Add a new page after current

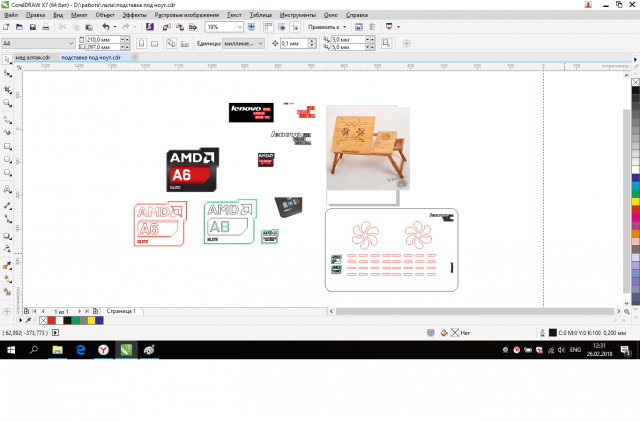click(x=95, y=311)
